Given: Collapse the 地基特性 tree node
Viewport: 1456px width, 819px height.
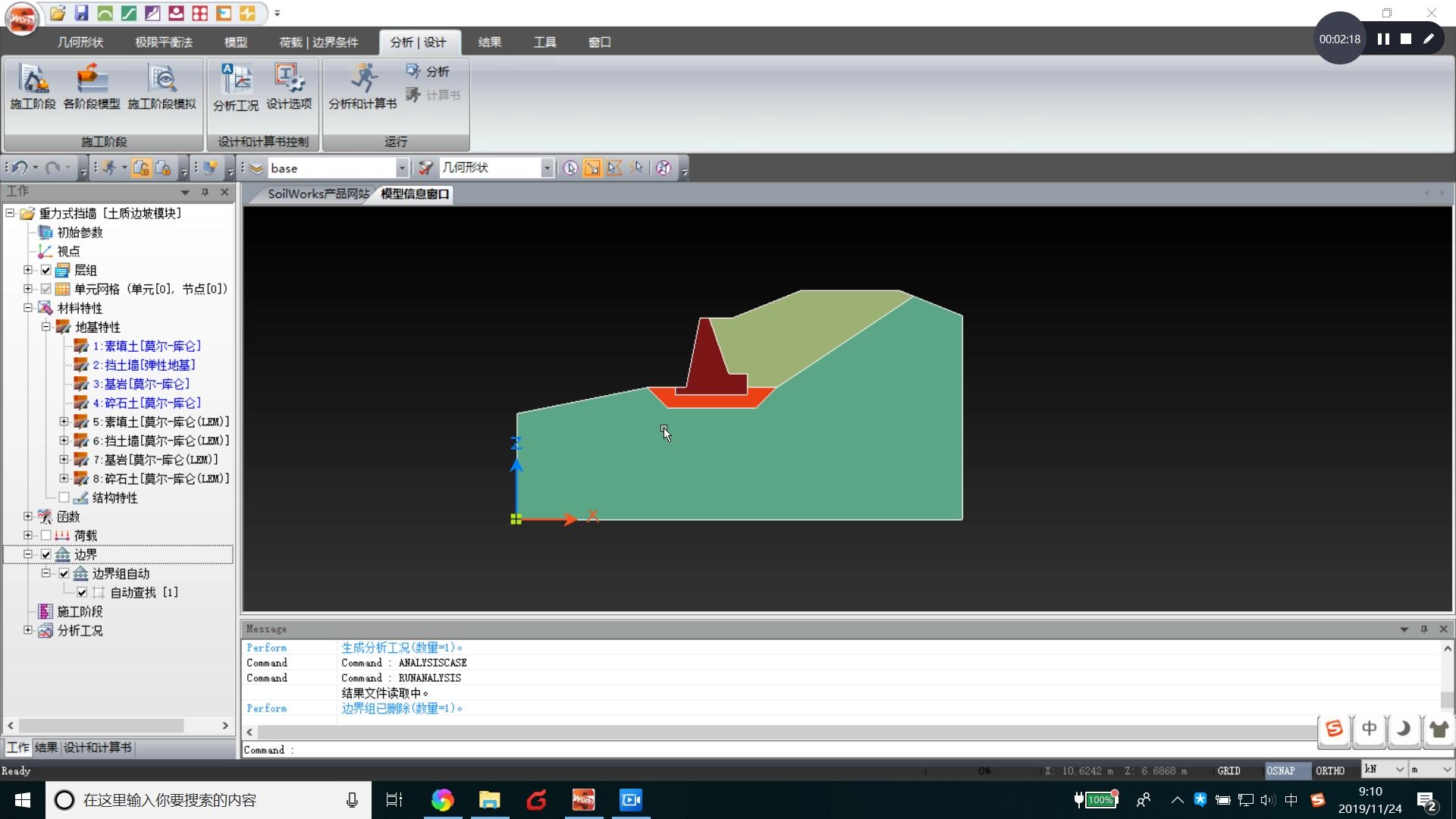Looking at the screenshot, I should pyautogui.click(x=46, y=327).
